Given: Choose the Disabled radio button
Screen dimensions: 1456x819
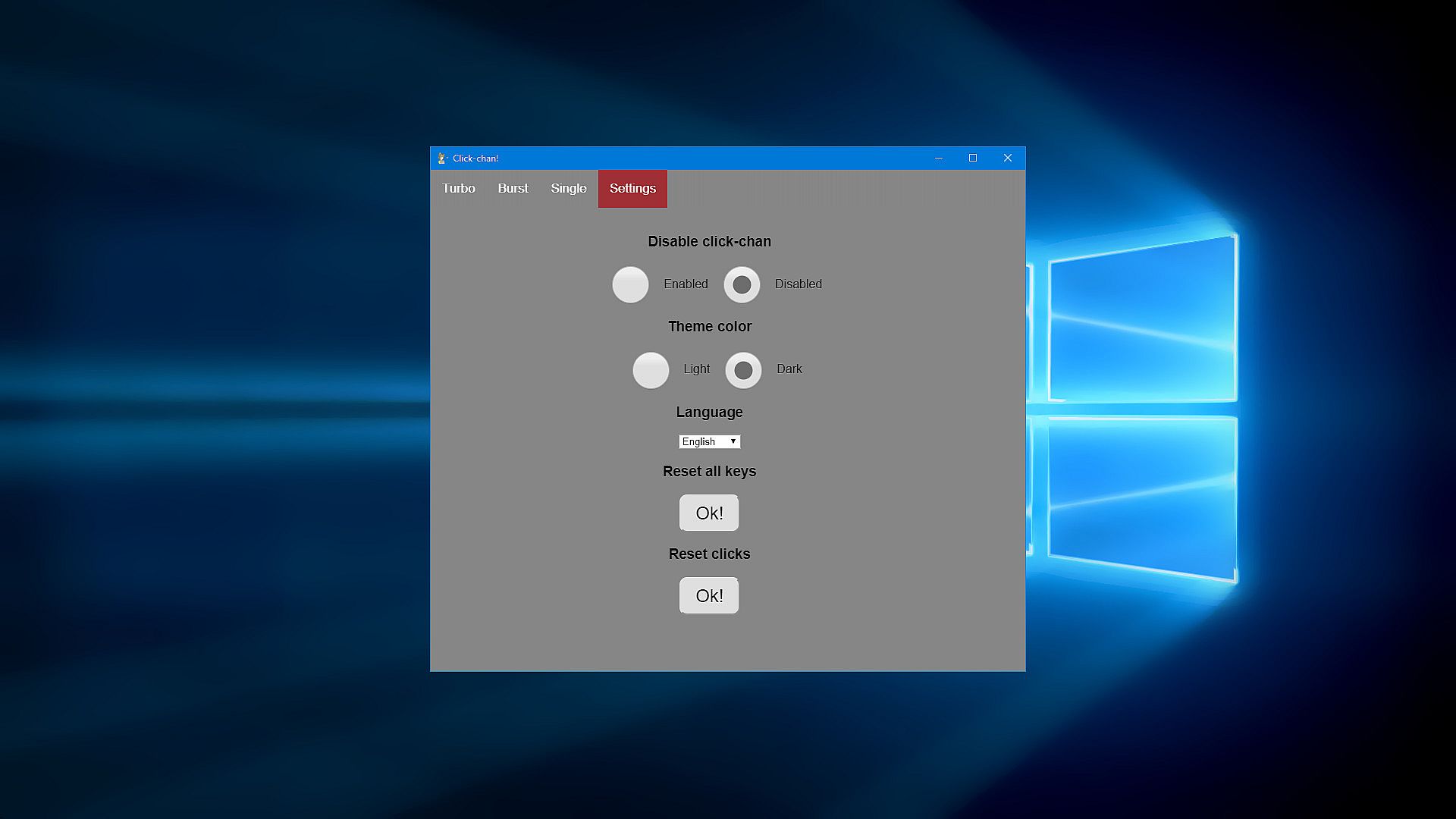Looking at the screenshot, I should [742, 285].
